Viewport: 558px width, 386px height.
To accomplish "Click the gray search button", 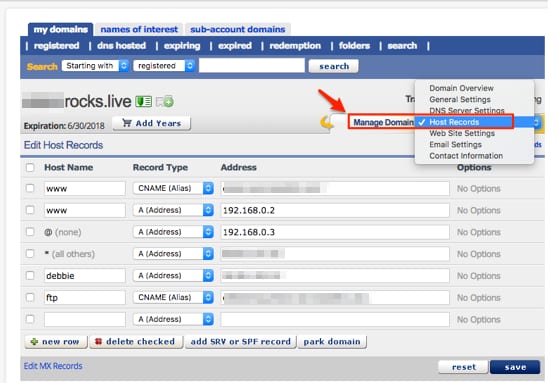I will (x=333, y=66).
